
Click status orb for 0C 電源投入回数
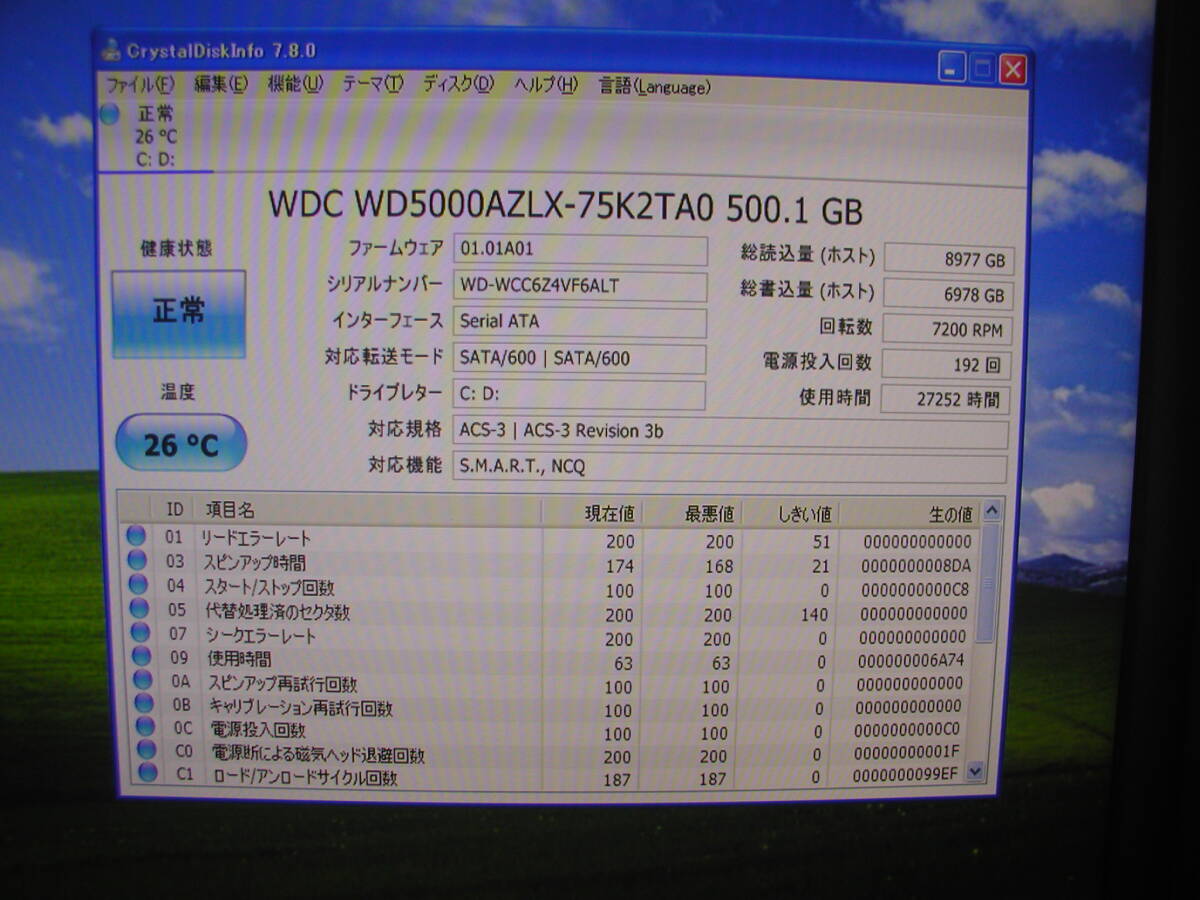coord(145,727)
